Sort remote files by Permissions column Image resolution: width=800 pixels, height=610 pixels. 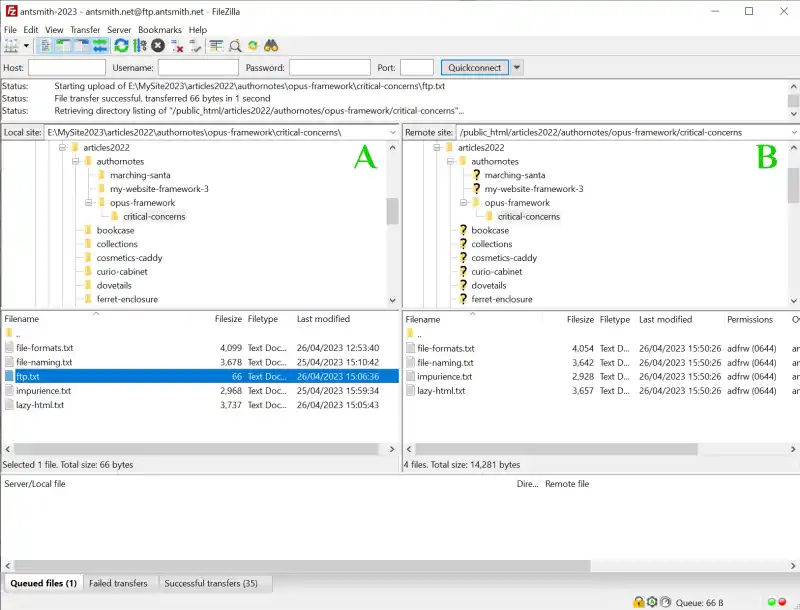coord(749,319)
